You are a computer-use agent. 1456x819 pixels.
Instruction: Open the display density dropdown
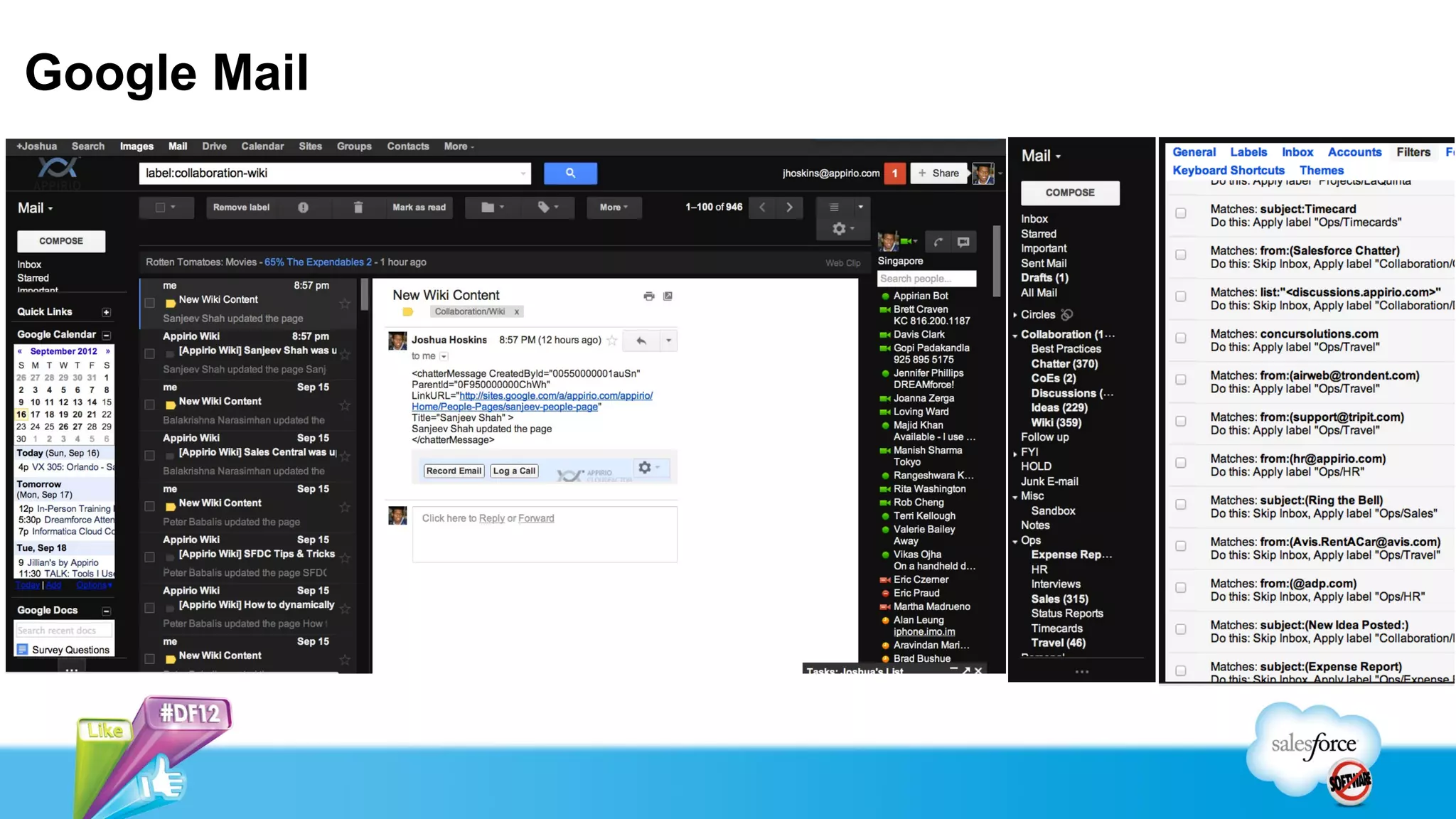tap(845, 207)
